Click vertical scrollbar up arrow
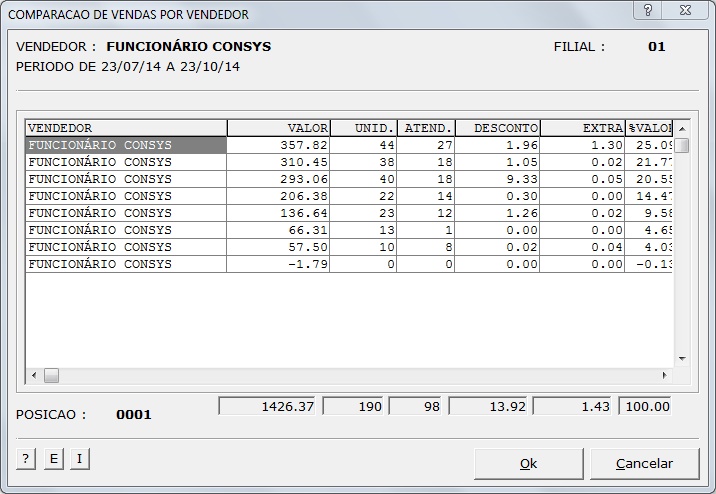Screen dimensions: 716x494 682,129
